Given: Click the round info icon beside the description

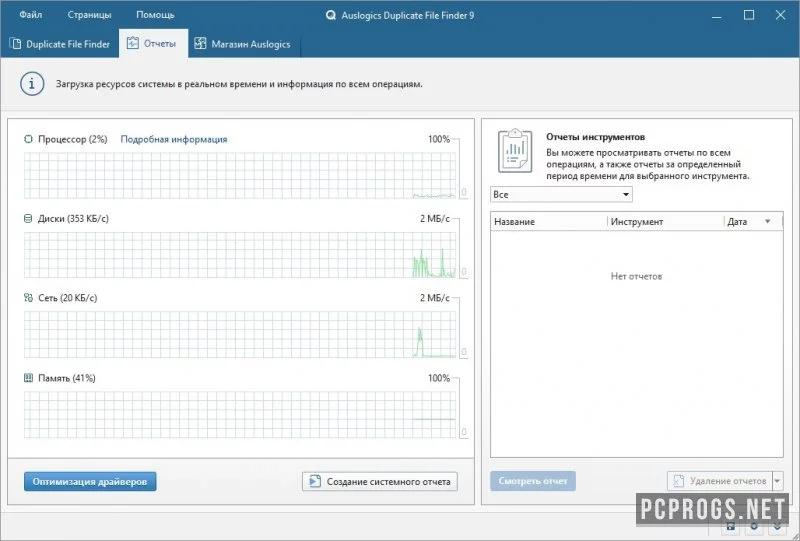Looking at the screenshot, I should [32, 84].
